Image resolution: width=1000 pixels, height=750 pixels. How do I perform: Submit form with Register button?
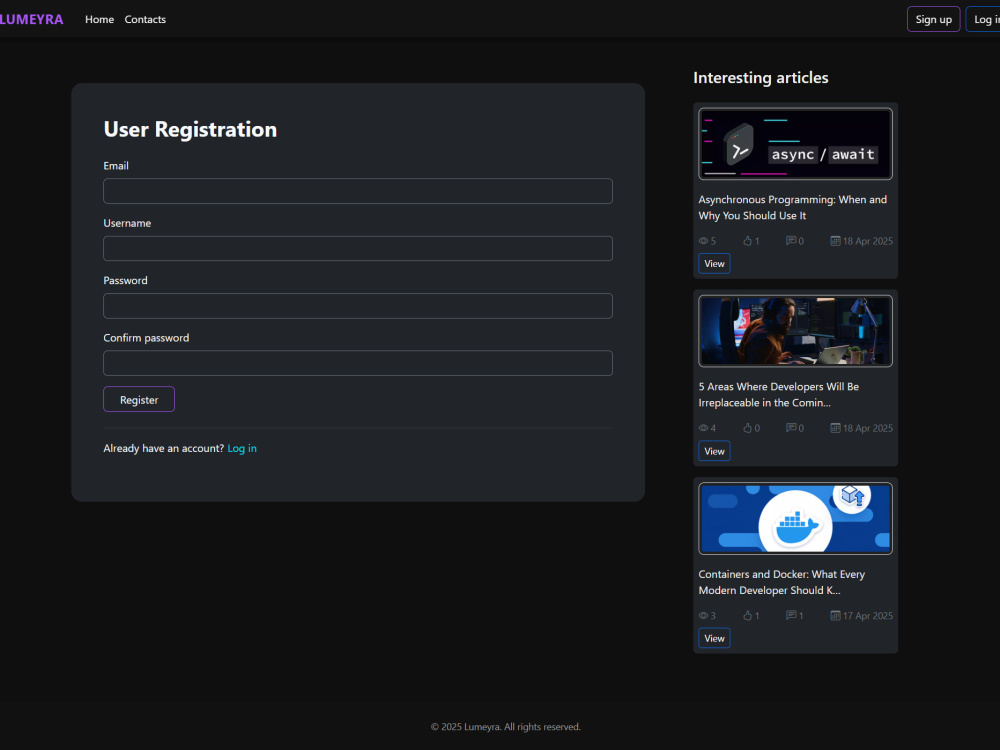pyautogui.click(x=139, y=399)
